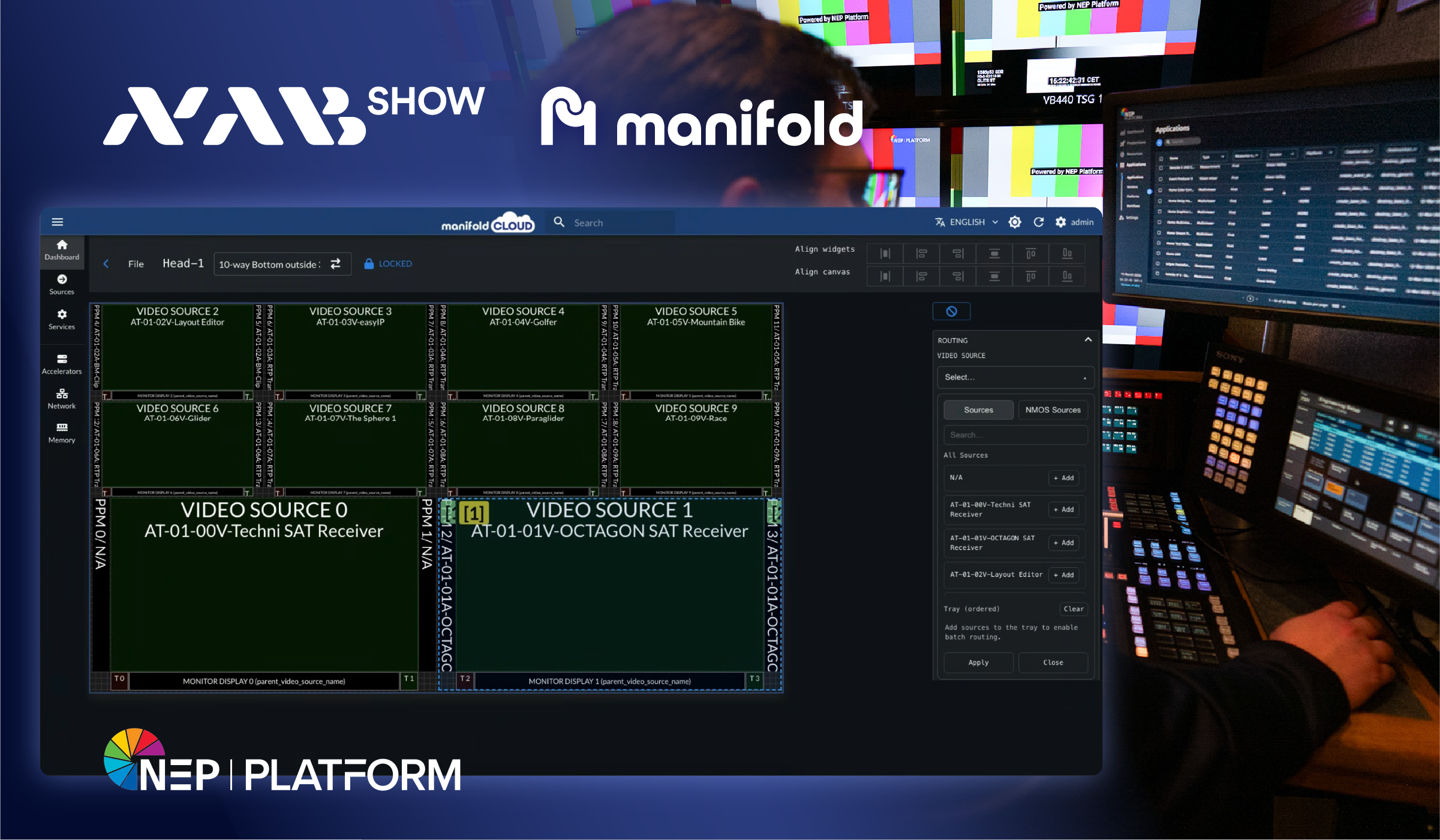
Task: Apply the routing changes
Action: pyautogui.click(x=978, y=663)
